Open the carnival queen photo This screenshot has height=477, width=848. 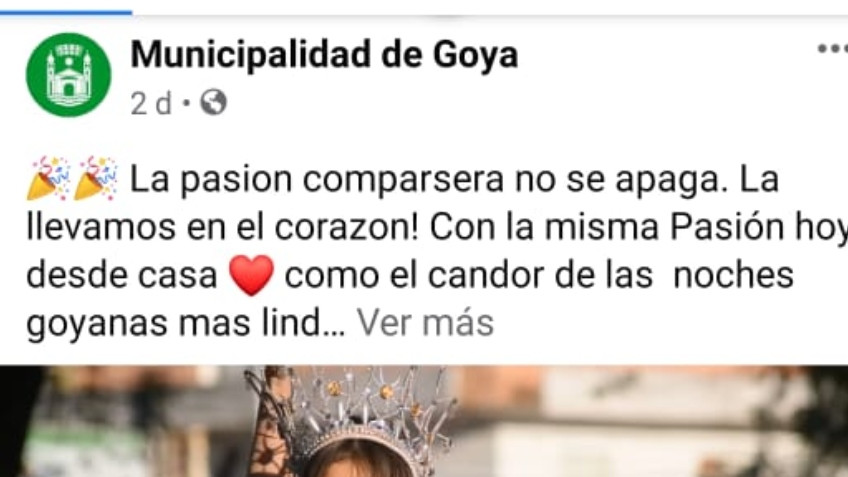[x=424, y=421]
